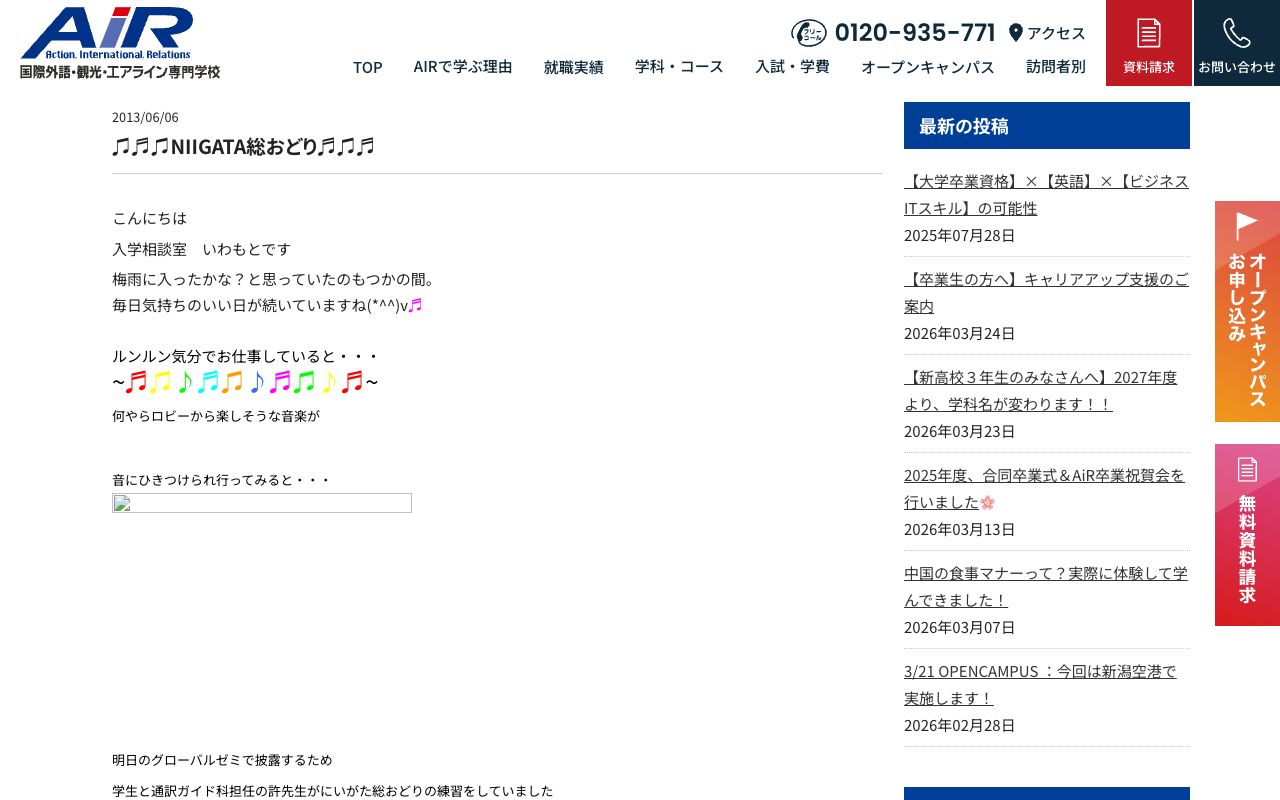Open the 就職実績 navigation item
The height and width of the screenshot is (800, 1280).
click(x=573, y=67)
